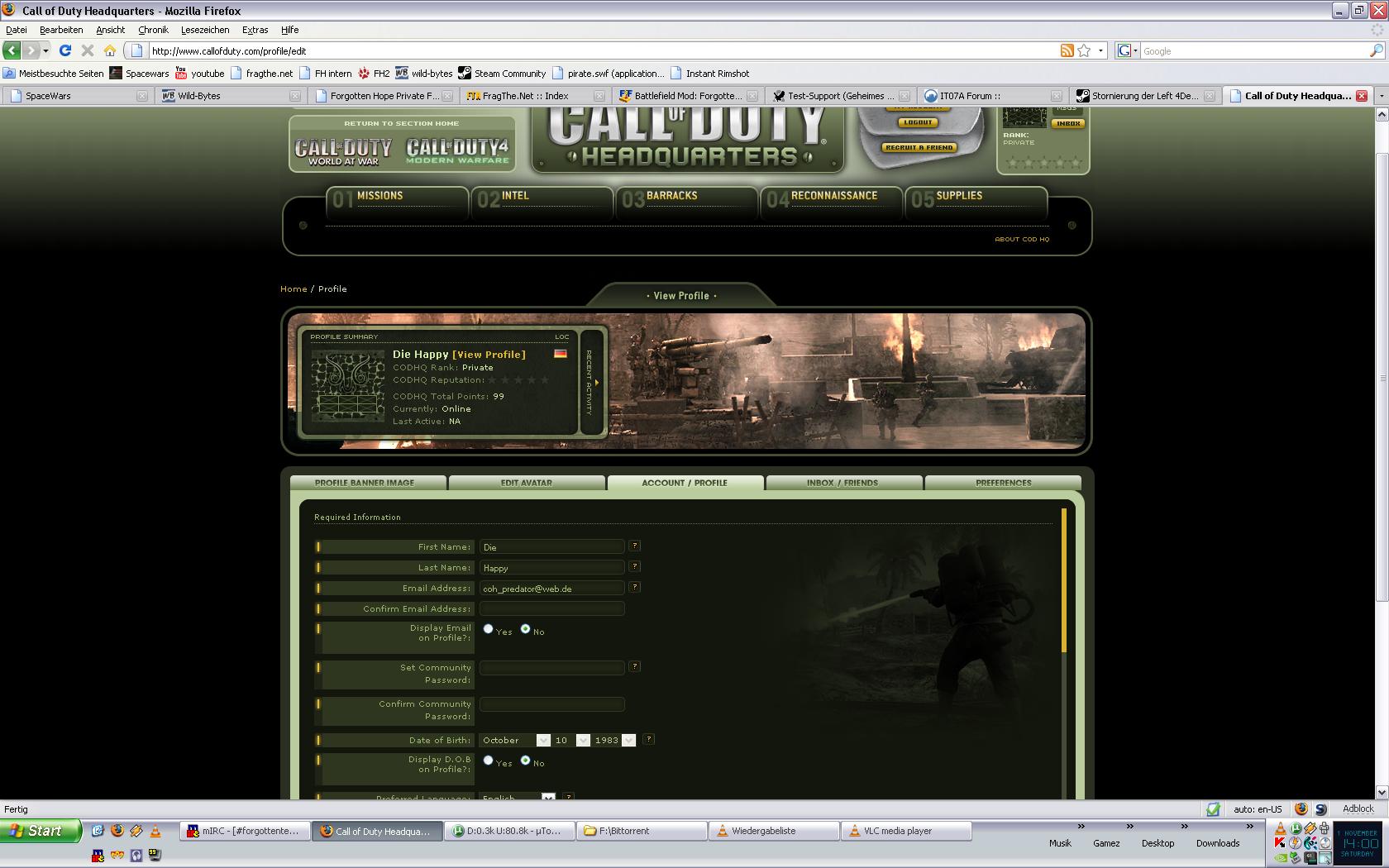Click German flag icon in profile summary
Image resolution: width=1389 pixels, height=868 pixels.
point(561,354)
